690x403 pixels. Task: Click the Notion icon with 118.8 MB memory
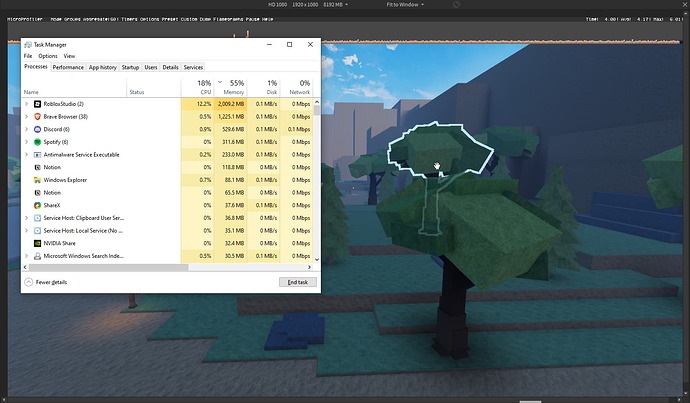37,167
